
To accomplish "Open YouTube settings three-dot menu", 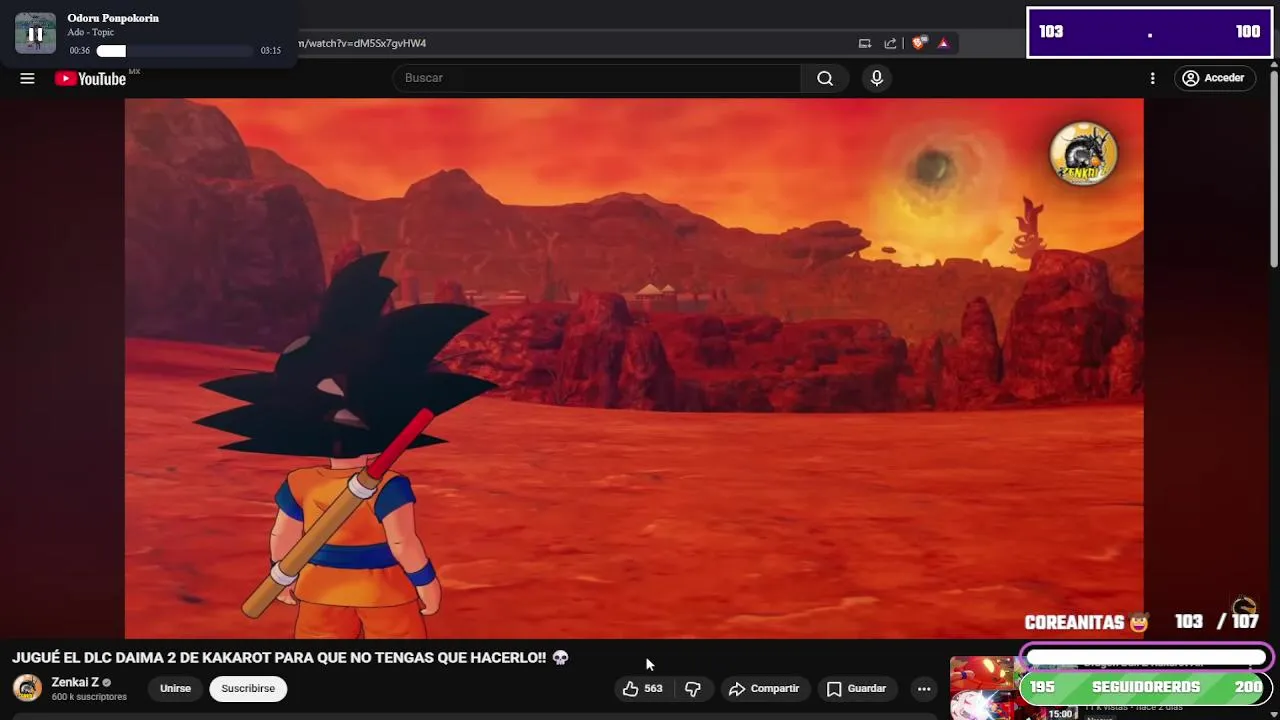I will click(x=1152, y=78).
